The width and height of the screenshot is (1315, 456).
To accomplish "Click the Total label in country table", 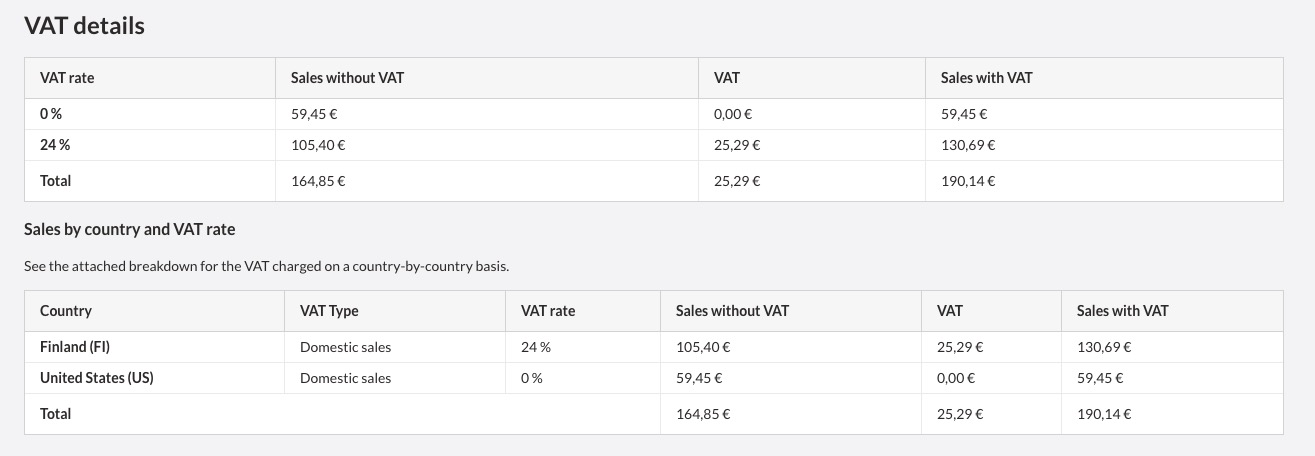I will tap(56, 413).
